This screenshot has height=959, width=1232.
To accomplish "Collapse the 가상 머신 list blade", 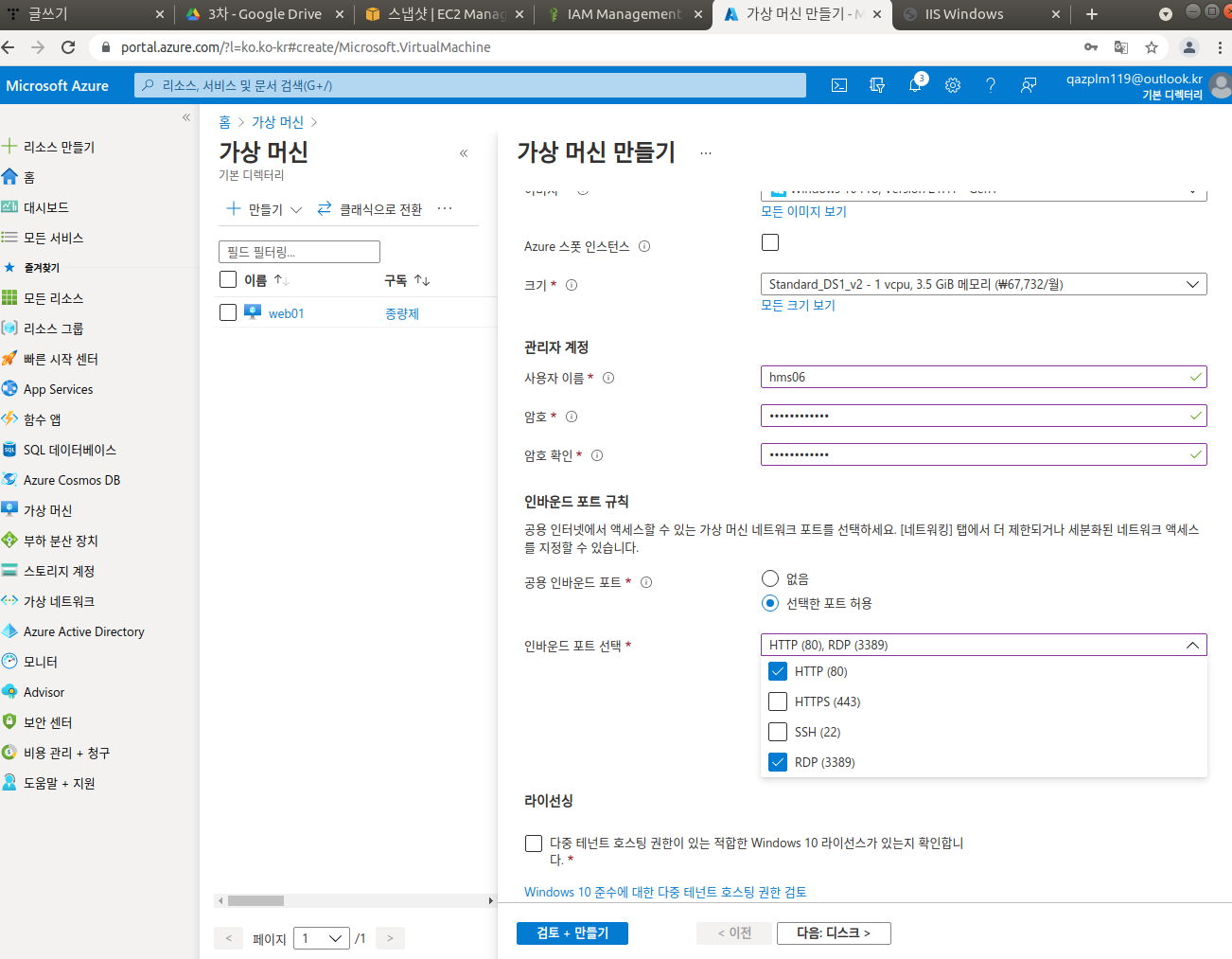I will pos(464,153).
